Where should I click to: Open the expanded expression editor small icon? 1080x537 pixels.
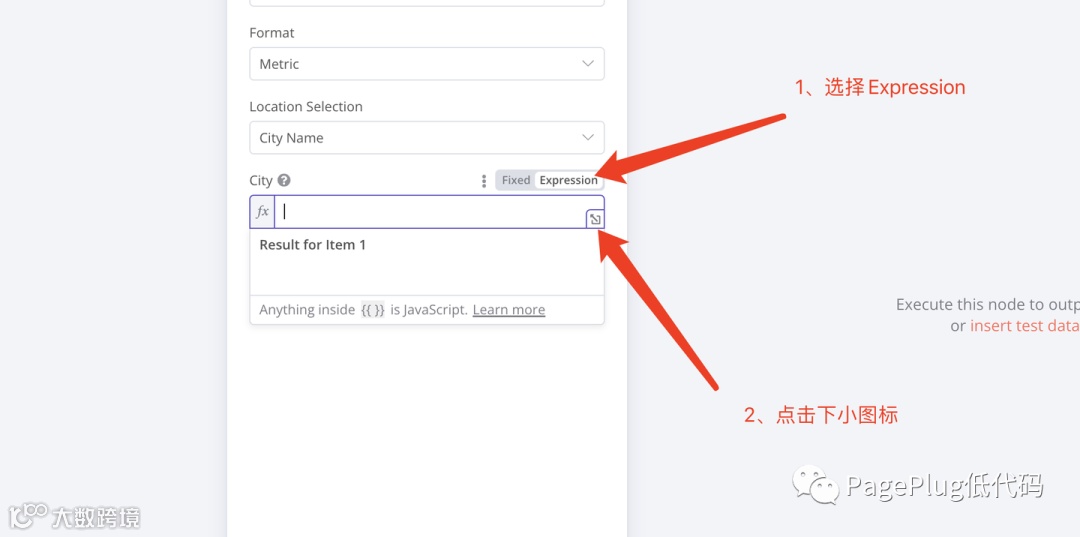point(595,219)
